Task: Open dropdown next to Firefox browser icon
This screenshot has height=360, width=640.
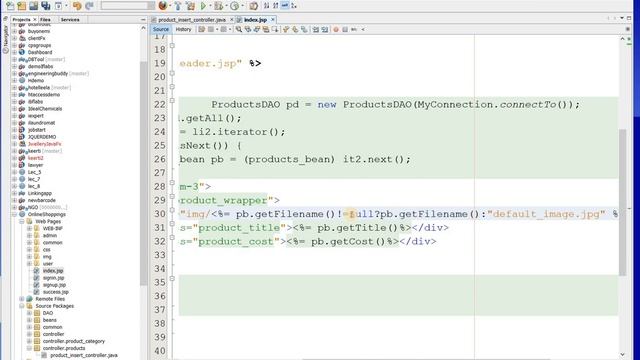Action: point(170,6)
